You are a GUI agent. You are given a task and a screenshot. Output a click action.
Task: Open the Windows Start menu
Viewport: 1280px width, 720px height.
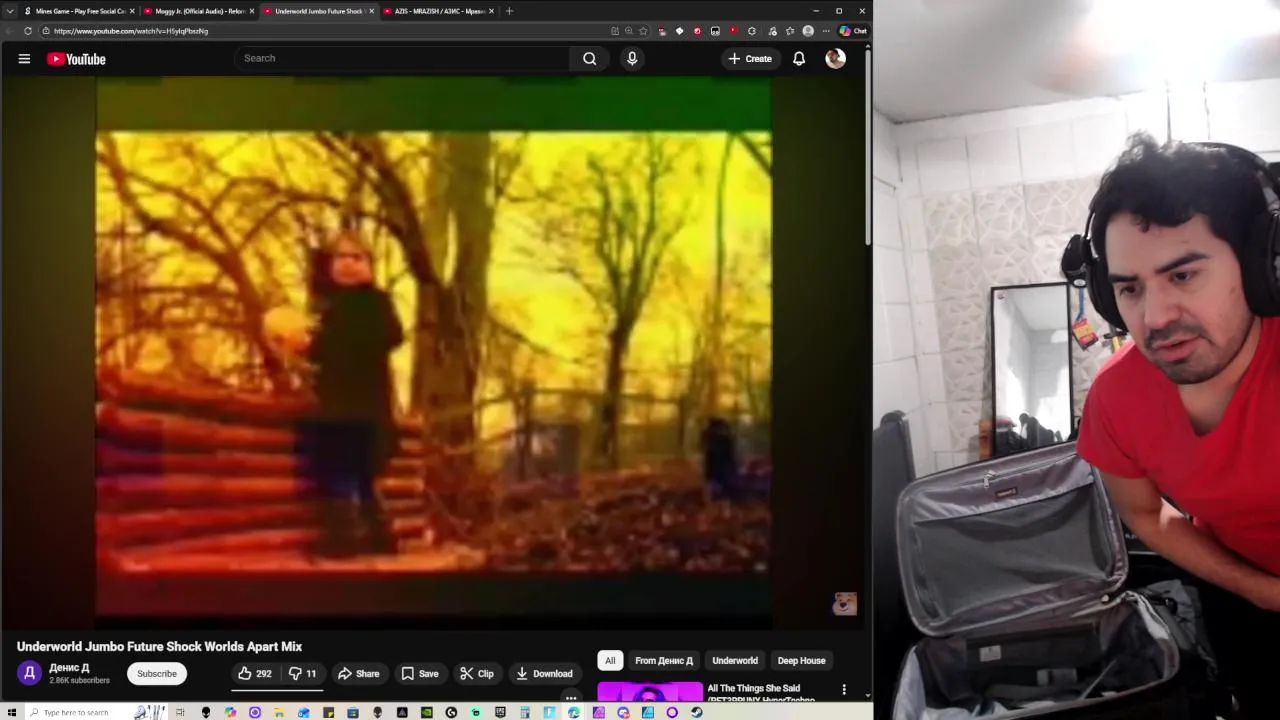12,713
